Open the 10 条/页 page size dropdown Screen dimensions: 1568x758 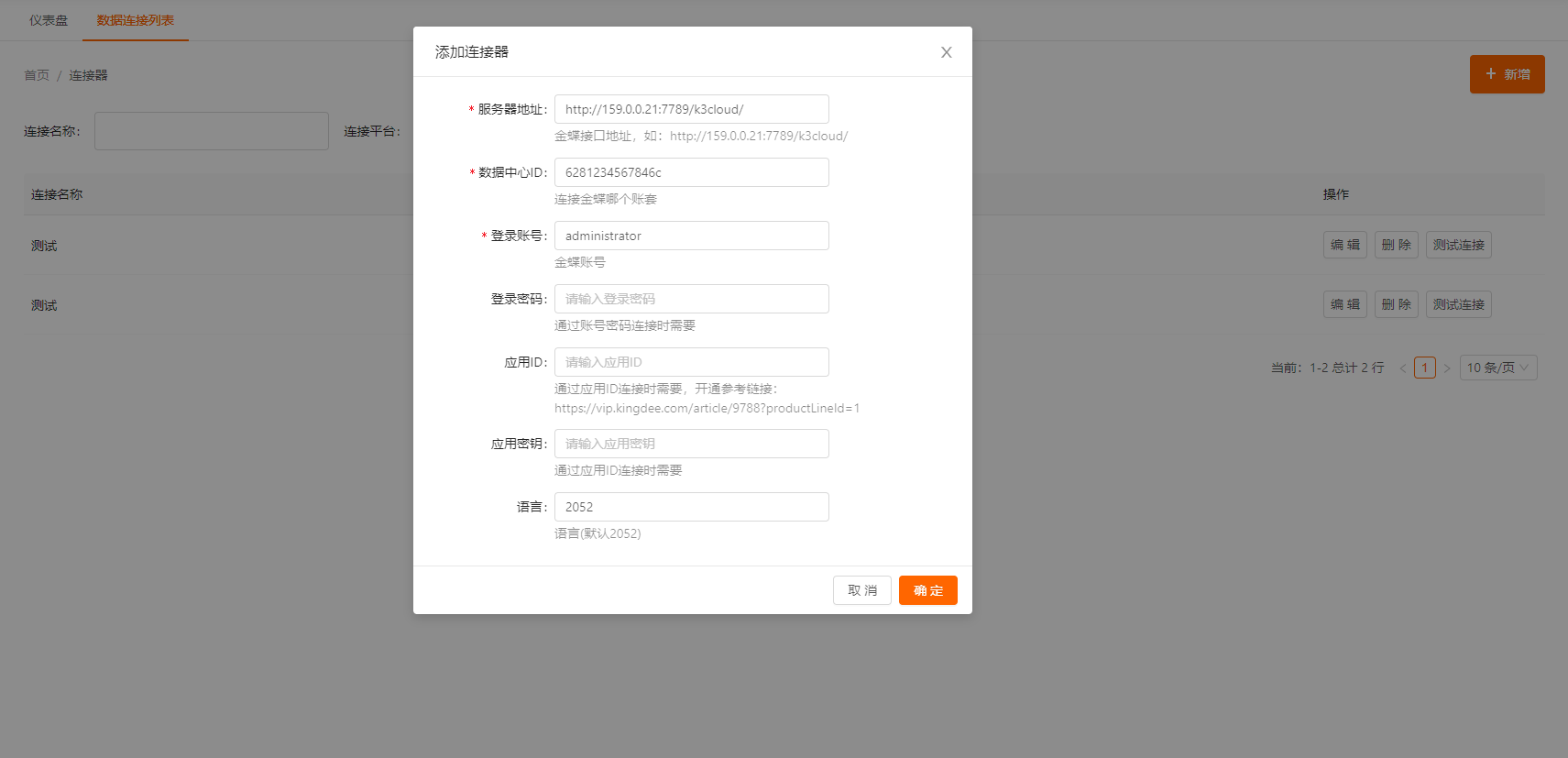[x=1497, y=368]
